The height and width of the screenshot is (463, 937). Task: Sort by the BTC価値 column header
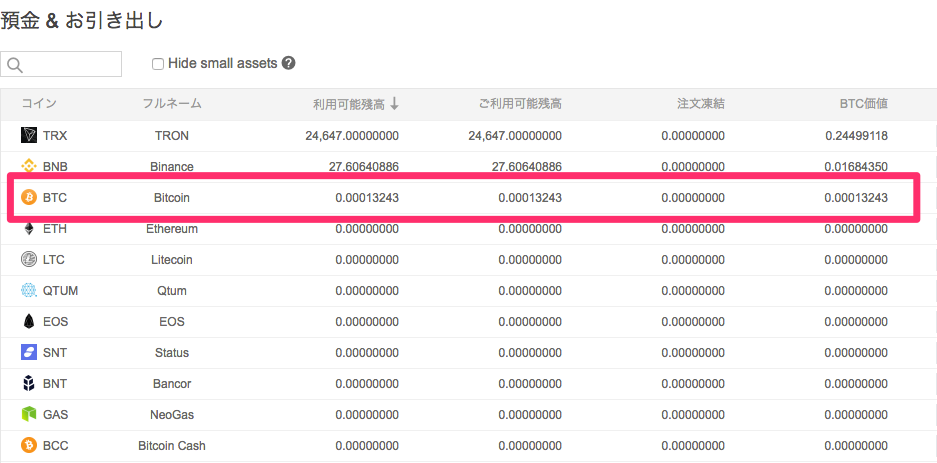863,104
